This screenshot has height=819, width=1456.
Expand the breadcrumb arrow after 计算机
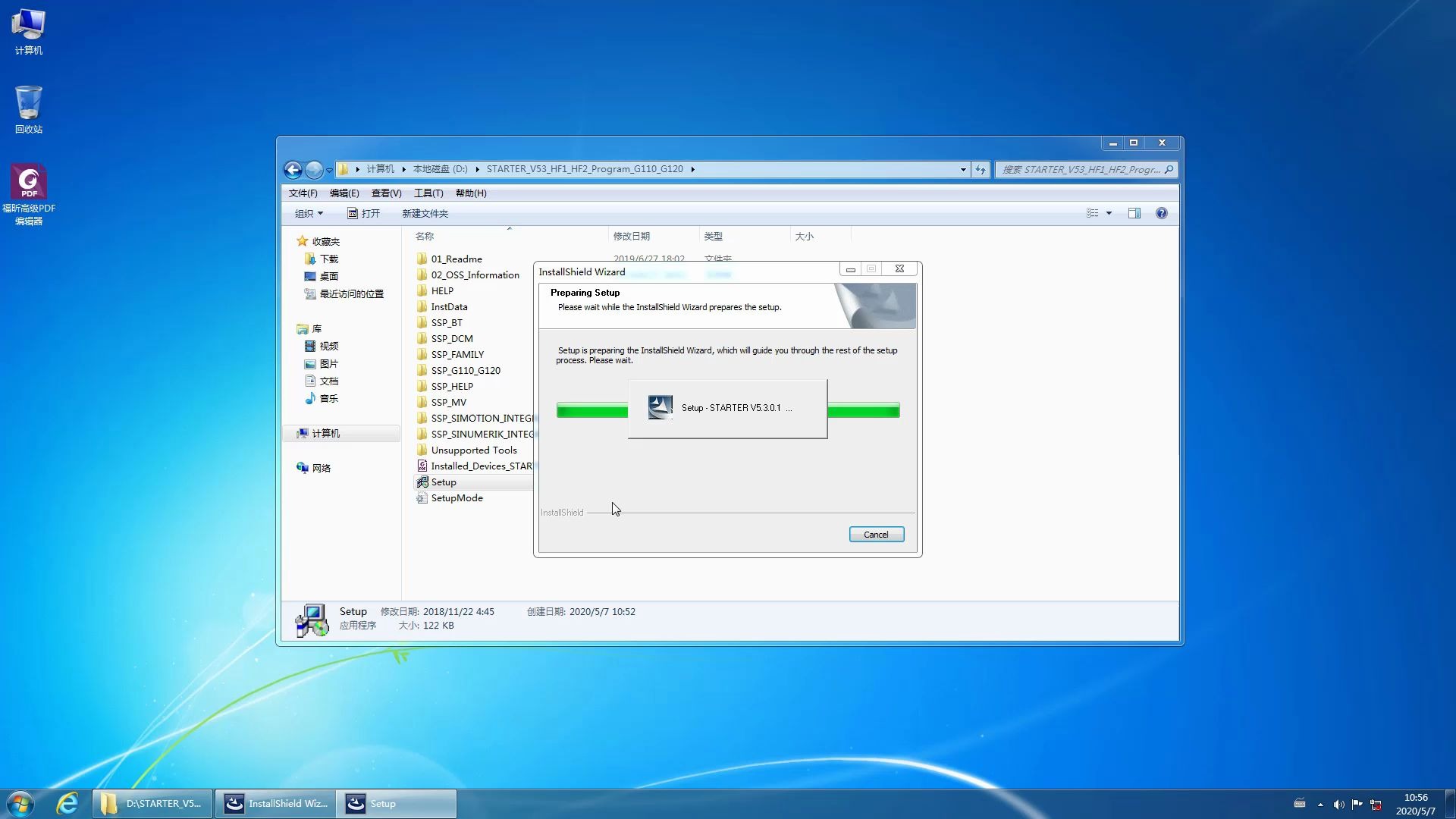click(x=403, y=169)
